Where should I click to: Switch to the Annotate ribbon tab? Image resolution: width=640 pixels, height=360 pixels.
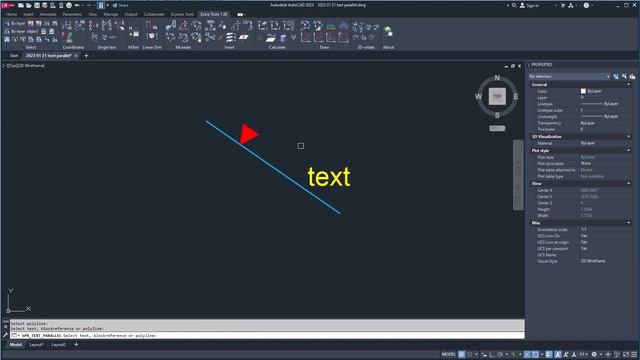(48, 14)
